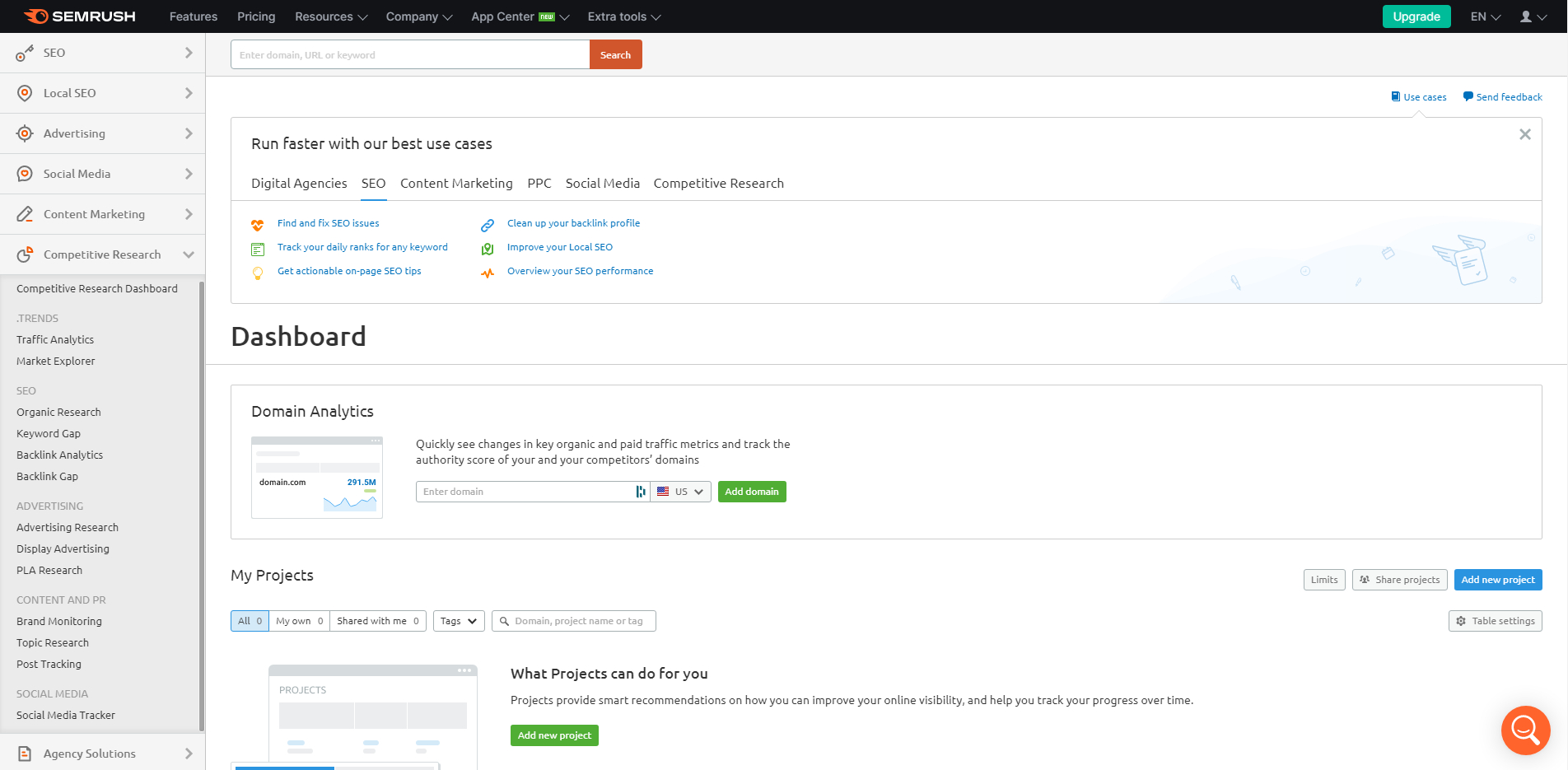Select the My own projects filter
The image size is (1568, 770).
(x=299, y=621)
